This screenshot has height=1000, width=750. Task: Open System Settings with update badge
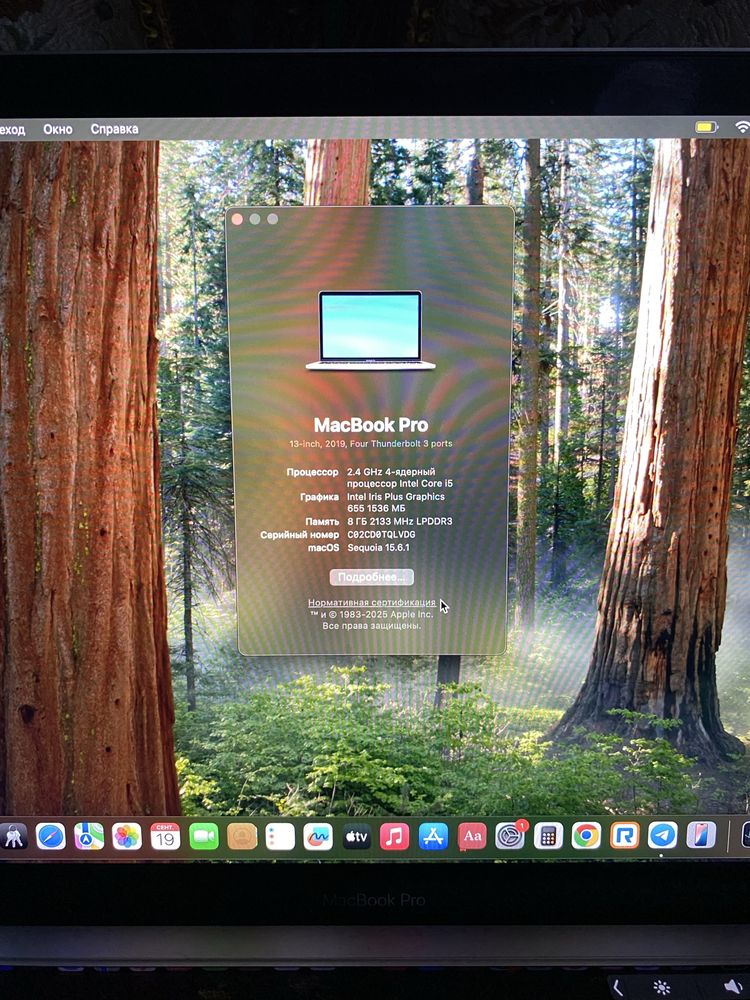click(x=510, y=835)
